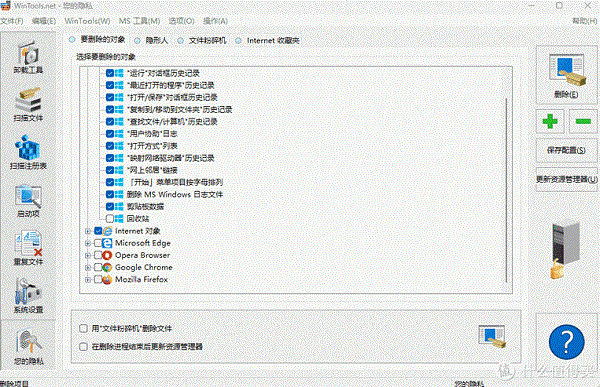Check the Mozilla Firefox checkbox
The width and height of the screenshot is (600, 387).
[x=98, y=279]
